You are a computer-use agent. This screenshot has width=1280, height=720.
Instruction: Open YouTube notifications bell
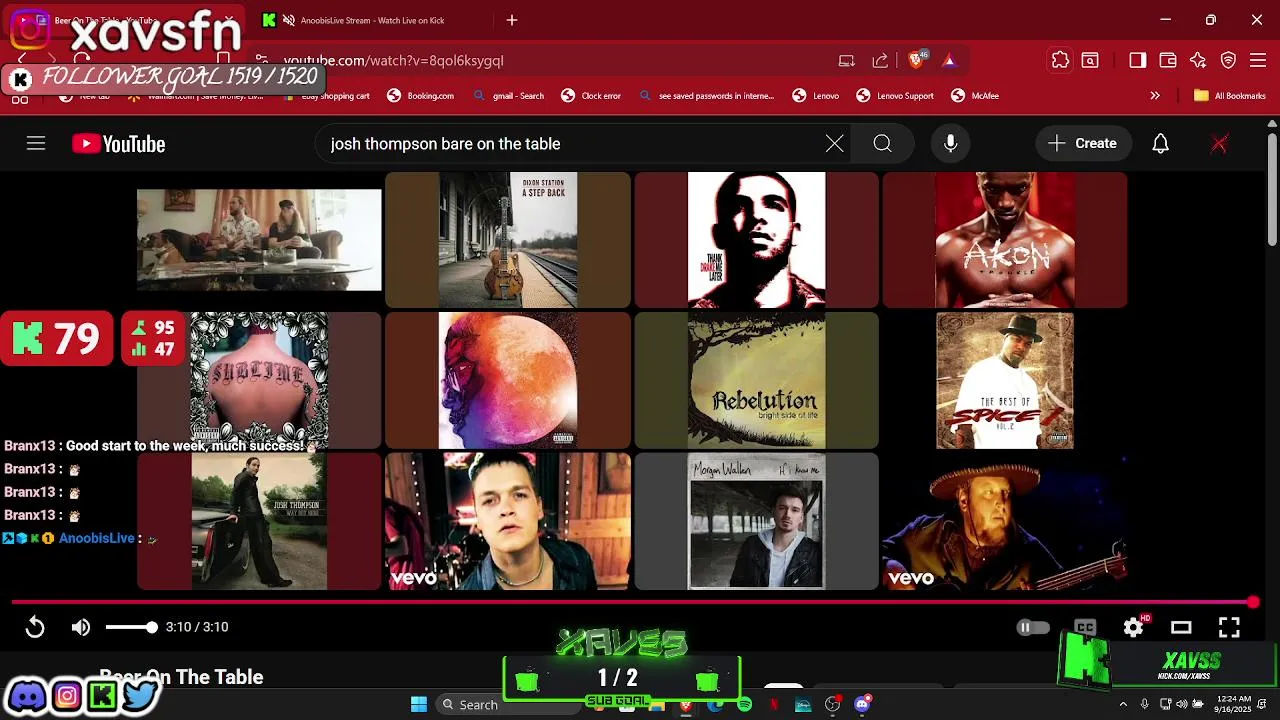tap(1160, 144)
